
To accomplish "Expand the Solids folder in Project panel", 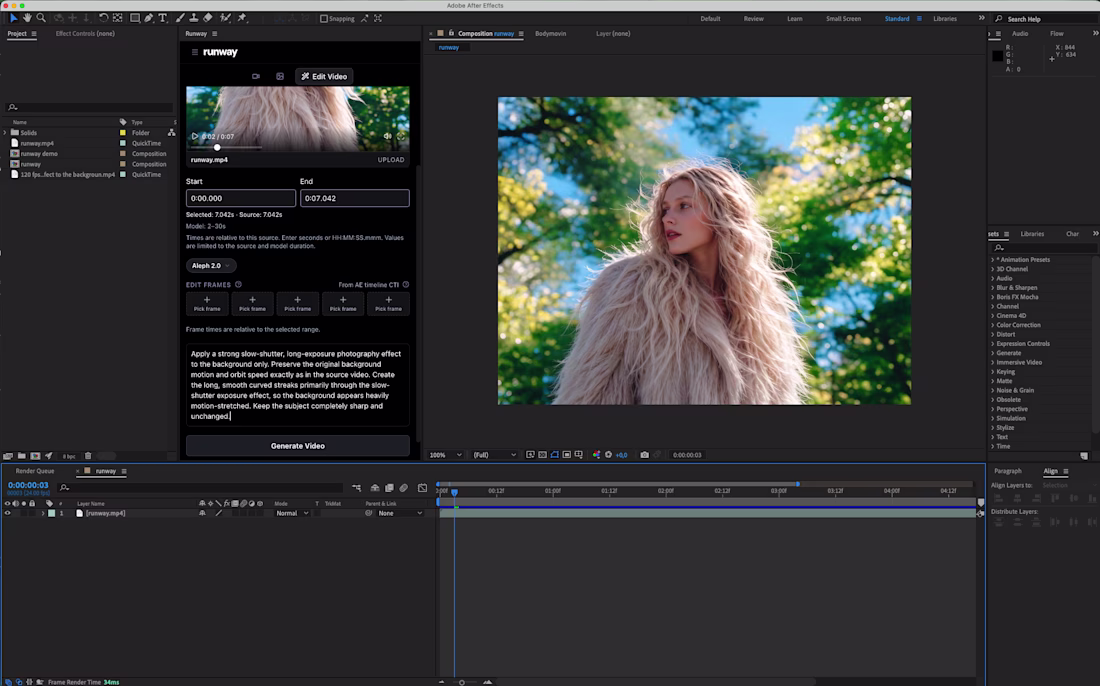I will click(5, 133).
